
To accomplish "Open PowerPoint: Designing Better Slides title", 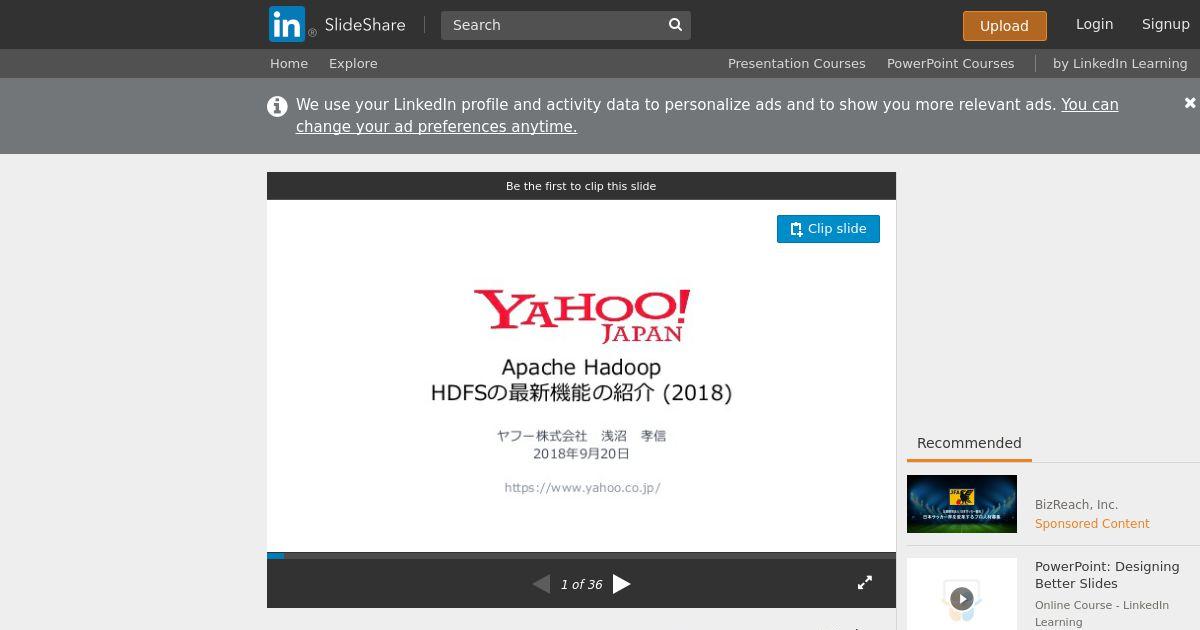I will click(1107, 575).
